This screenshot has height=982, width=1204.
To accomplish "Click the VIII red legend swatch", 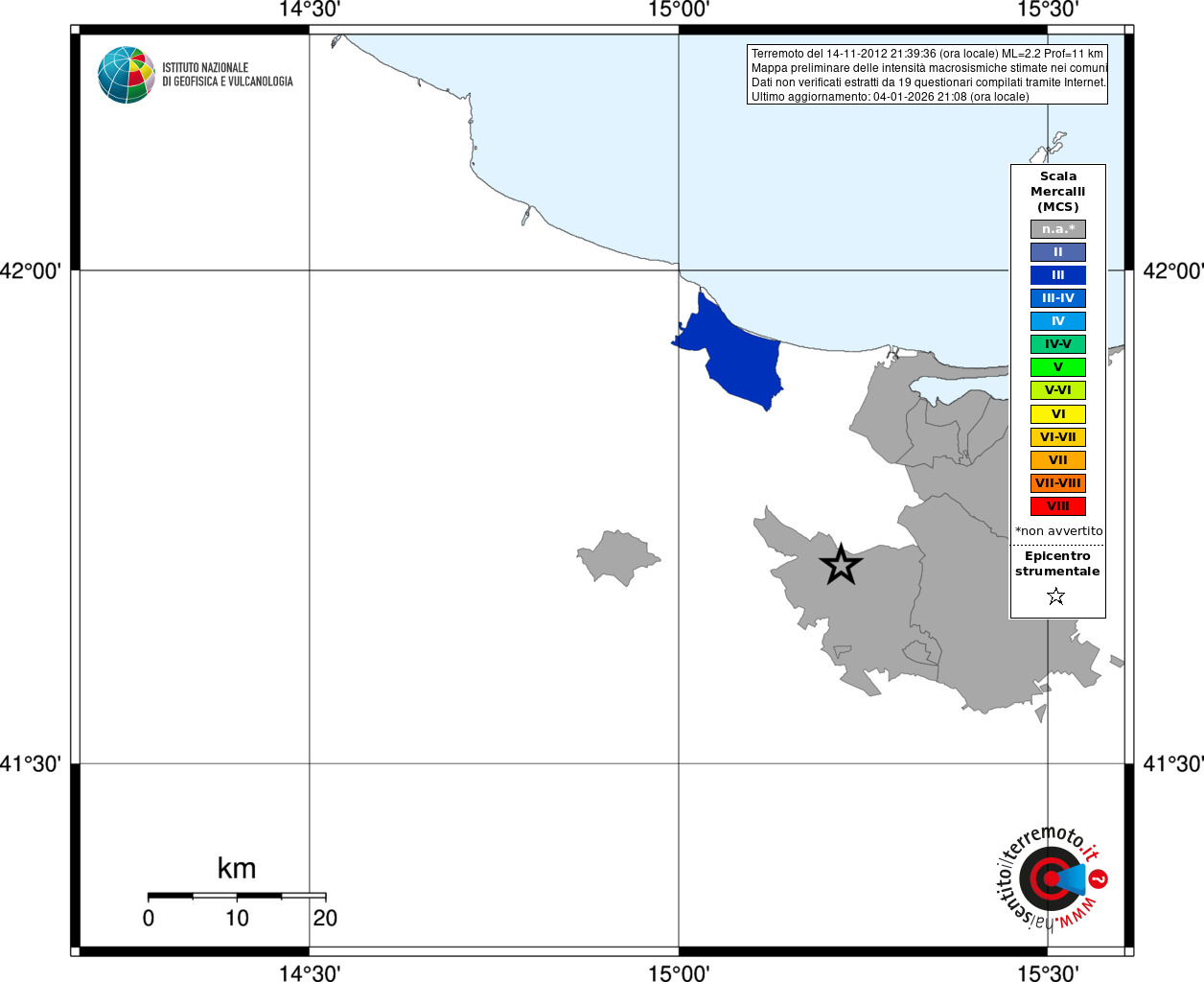I will tap(1058, 506).
